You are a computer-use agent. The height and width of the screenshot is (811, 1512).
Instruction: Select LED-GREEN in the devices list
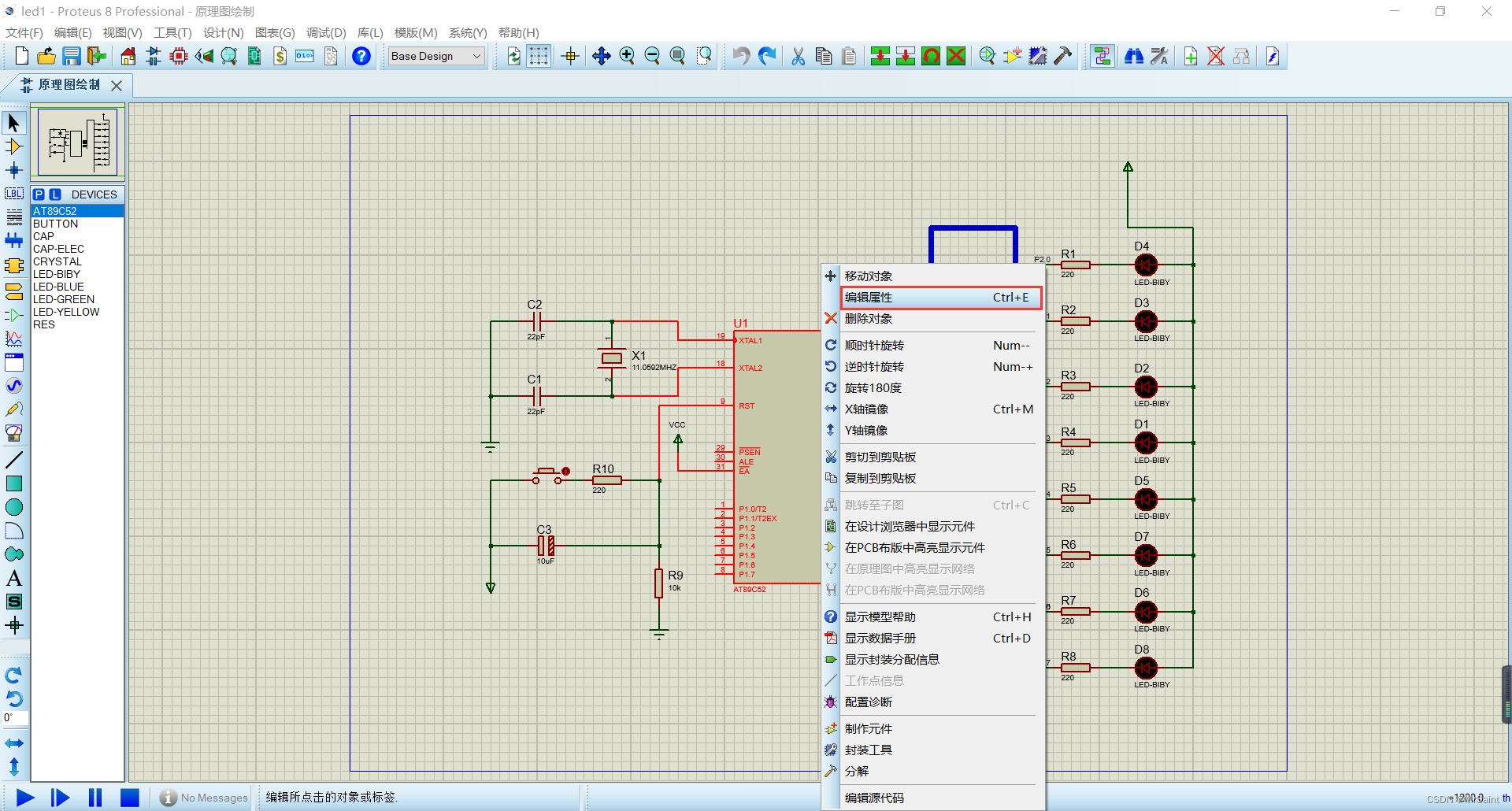[x=64, y=299]
